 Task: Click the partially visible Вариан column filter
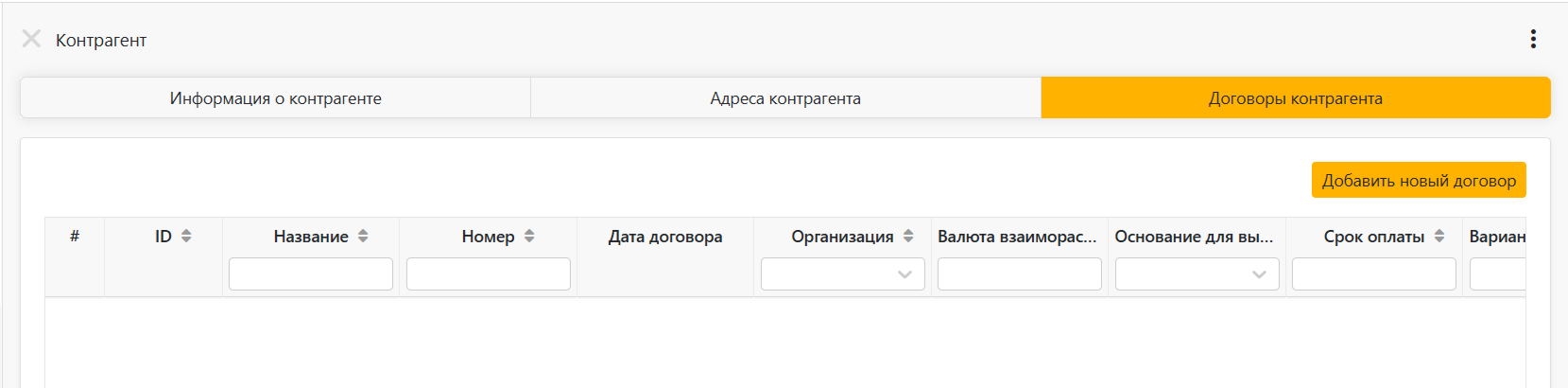[x=1498, y=274]
